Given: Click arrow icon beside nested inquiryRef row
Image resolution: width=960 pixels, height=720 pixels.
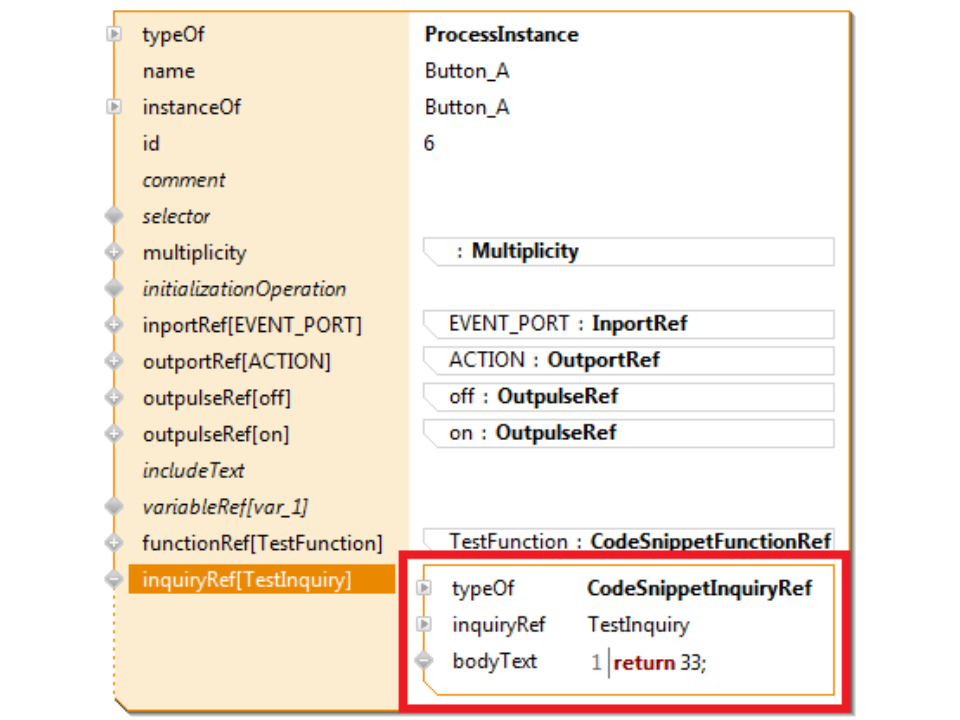Looking at the screenshot, I should point(424,625).
